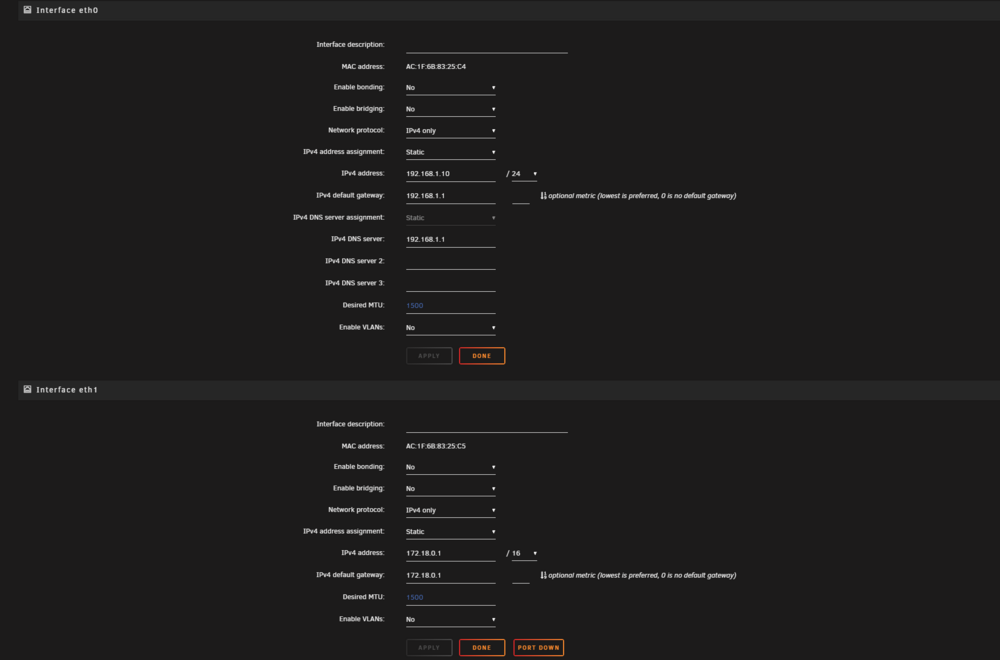1000x660 pixels.
Task: Click MAC address AC:1F:6B:83:25:C4
Action: pos(436,66)
